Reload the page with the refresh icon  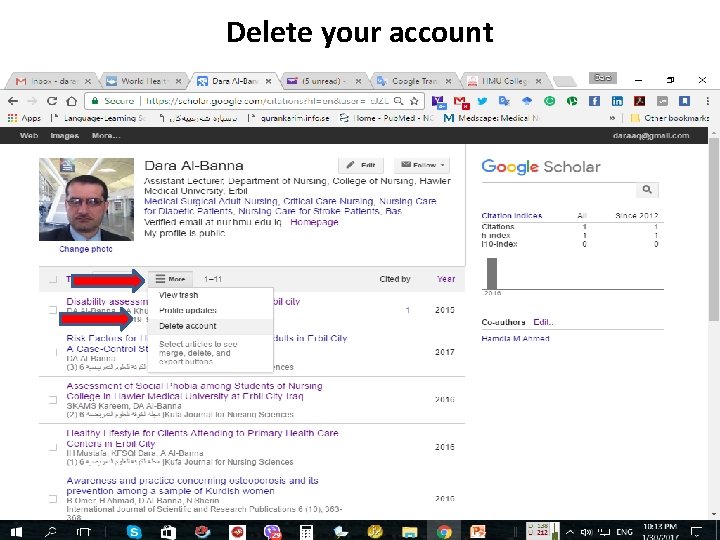coord(52,101)
